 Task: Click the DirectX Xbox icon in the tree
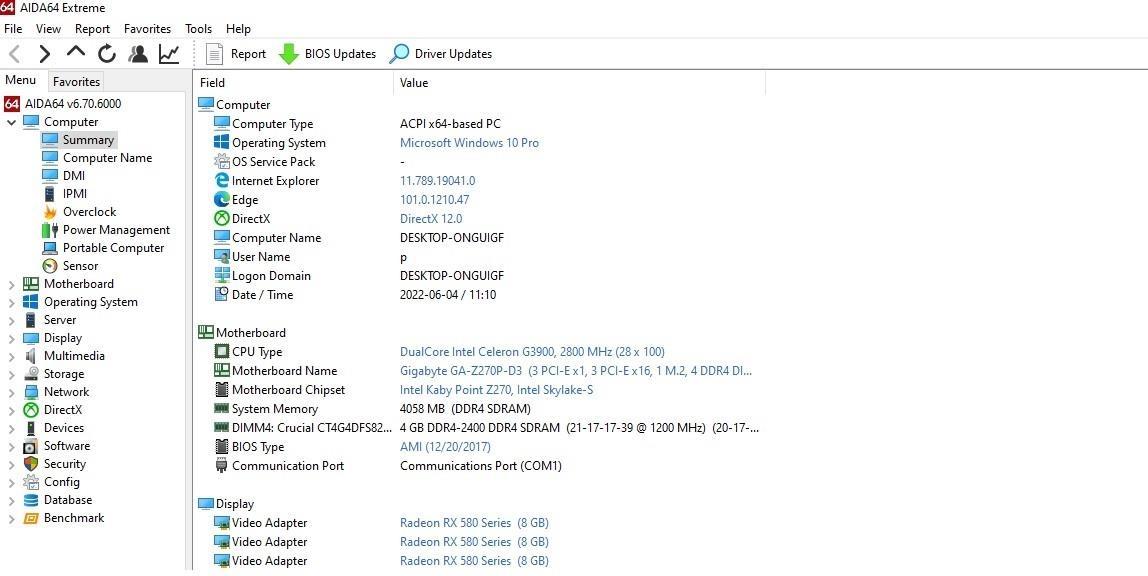tap(31, 410)
